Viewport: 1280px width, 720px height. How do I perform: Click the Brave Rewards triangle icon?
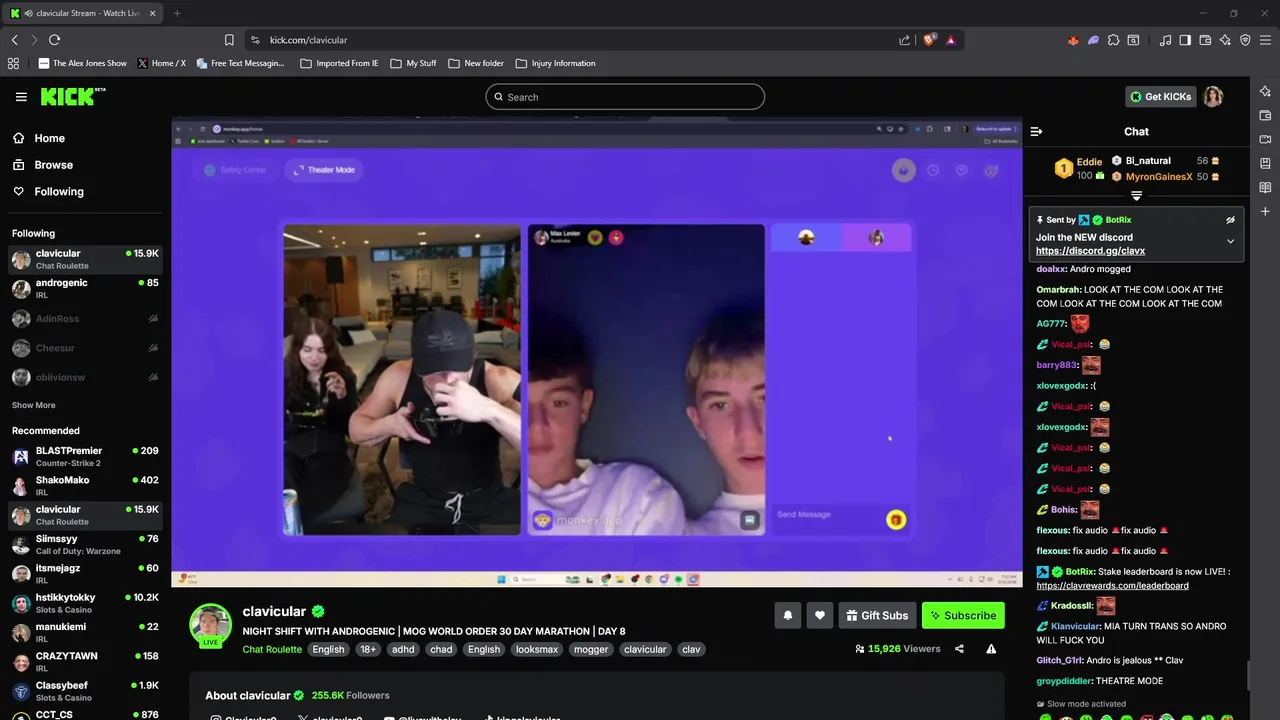950,40
